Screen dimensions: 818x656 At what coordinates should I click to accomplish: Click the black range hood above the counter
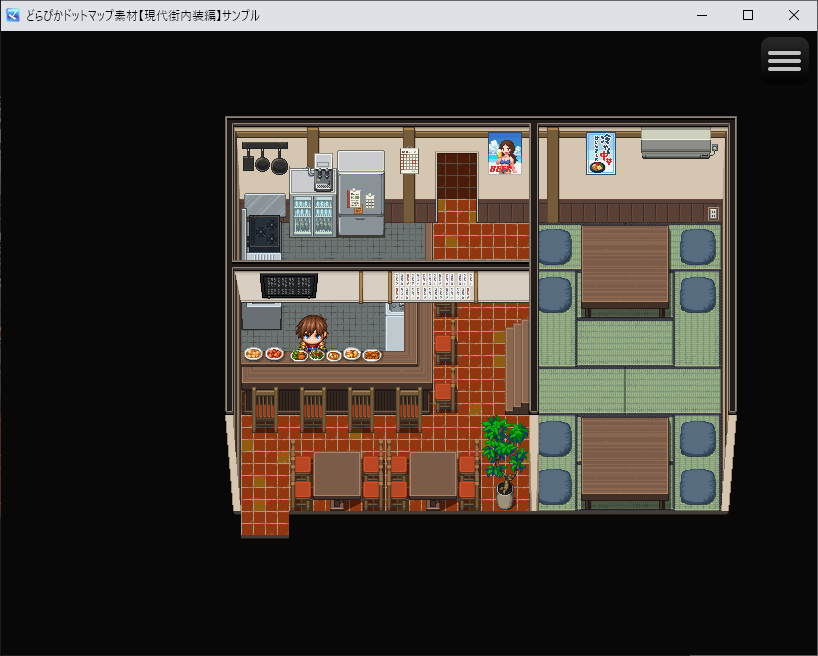point(290,283)
